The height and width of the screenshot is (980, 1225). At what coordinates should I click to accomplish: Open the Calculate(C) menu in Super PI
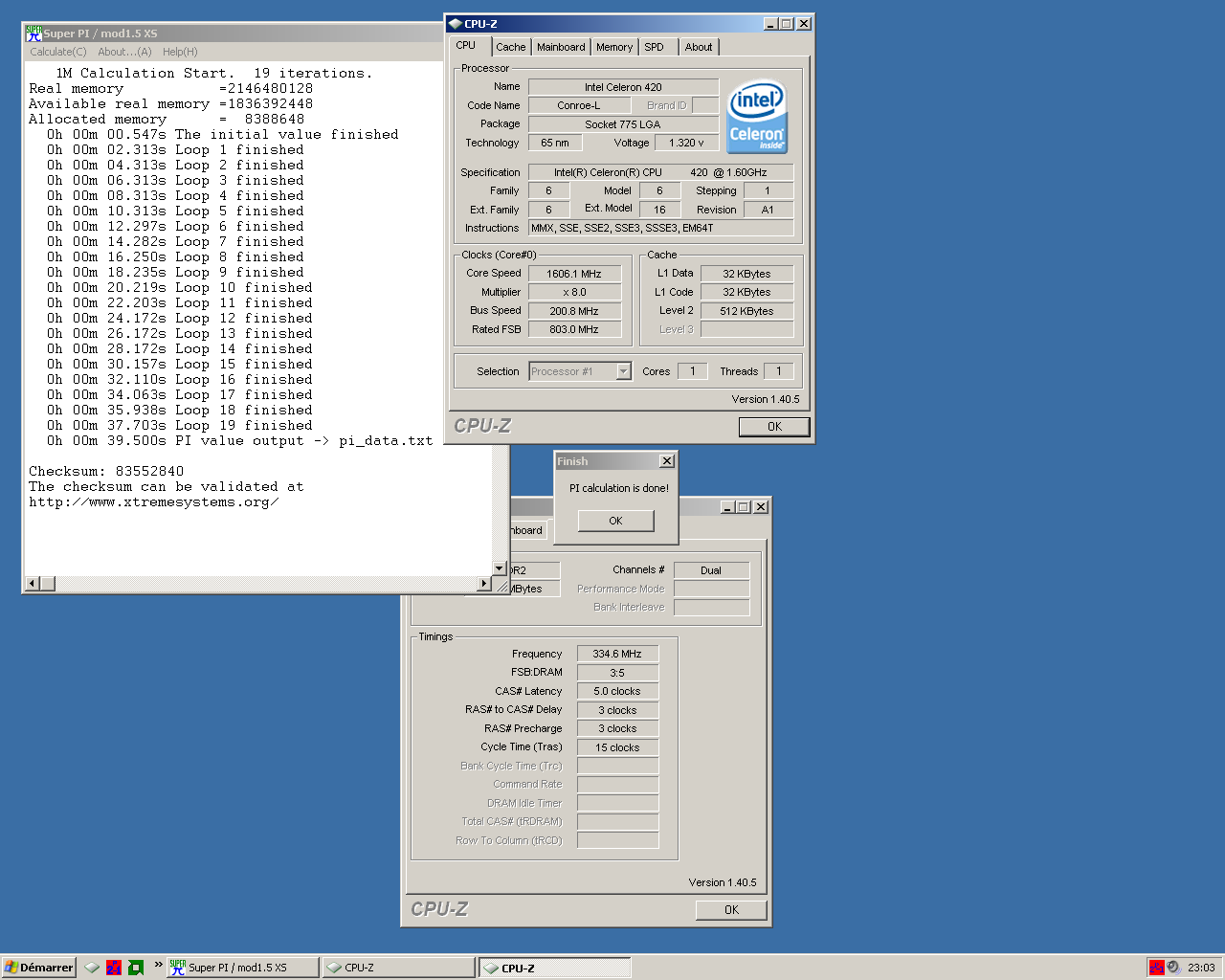coord(57,52)
